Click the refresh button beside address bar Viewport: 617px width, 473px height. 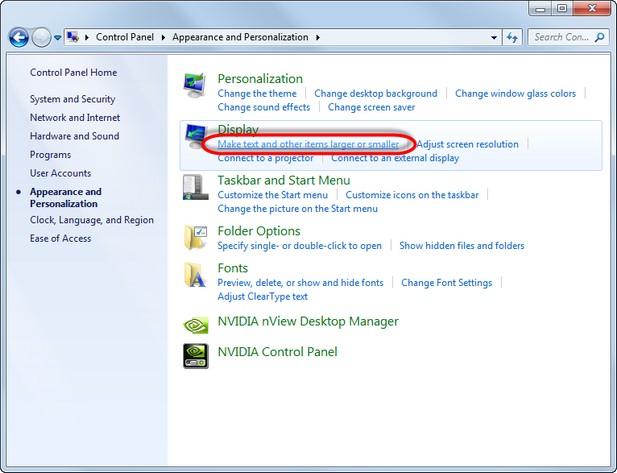point(512,37)
